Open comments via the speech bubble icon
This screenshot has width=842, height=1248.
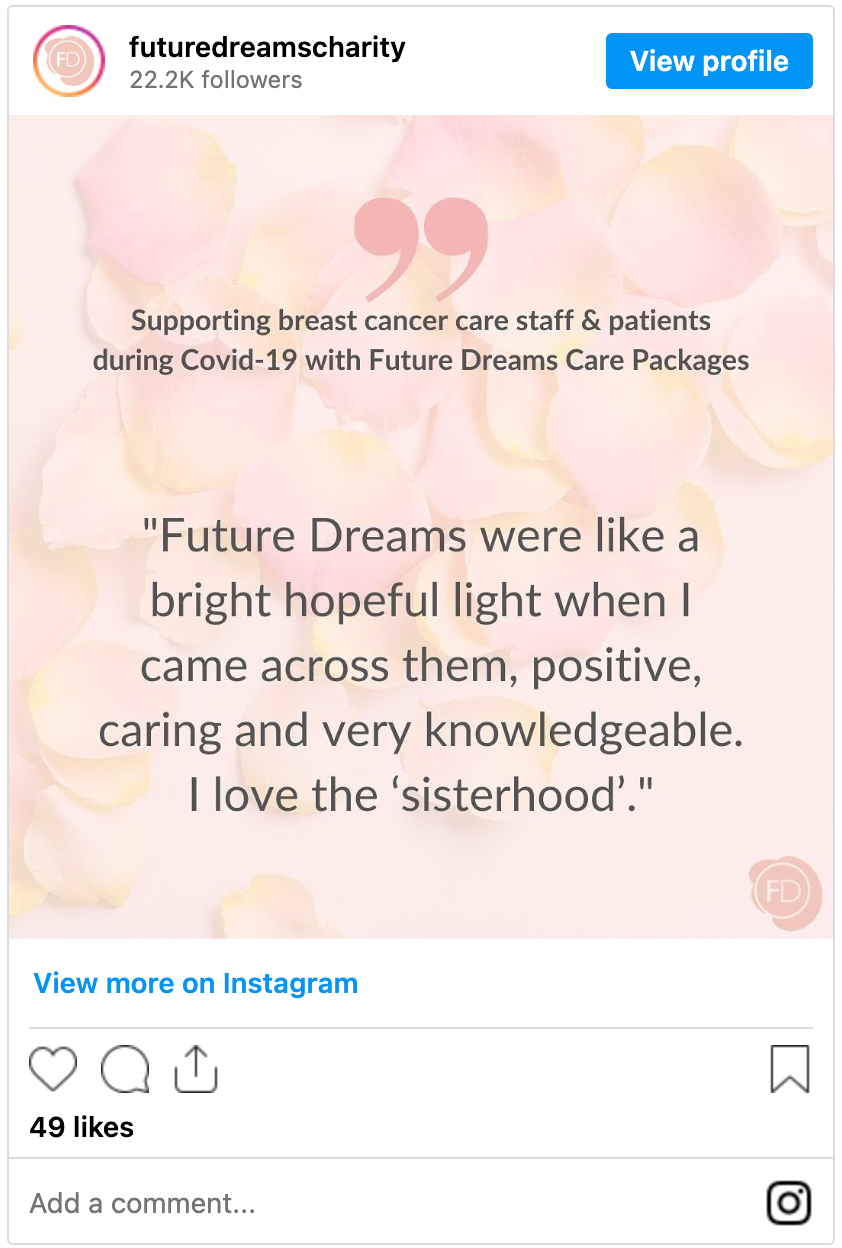(125, 1069)
